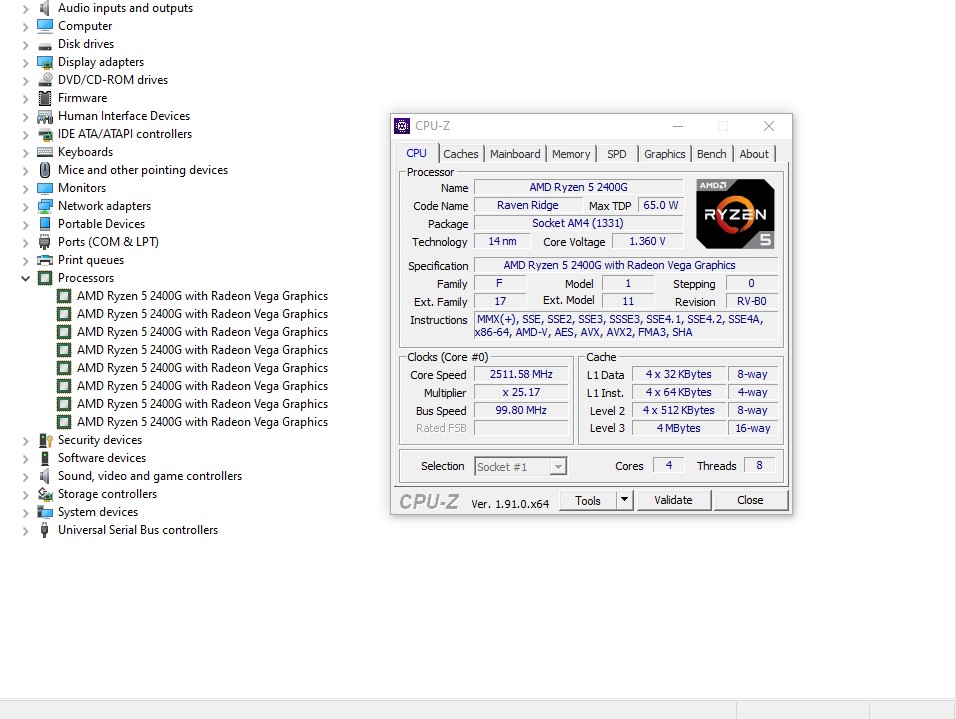Click the Ryzen 5 logo in CPU-Z
The image size is (956, 719).
click(x=735, y=214)
